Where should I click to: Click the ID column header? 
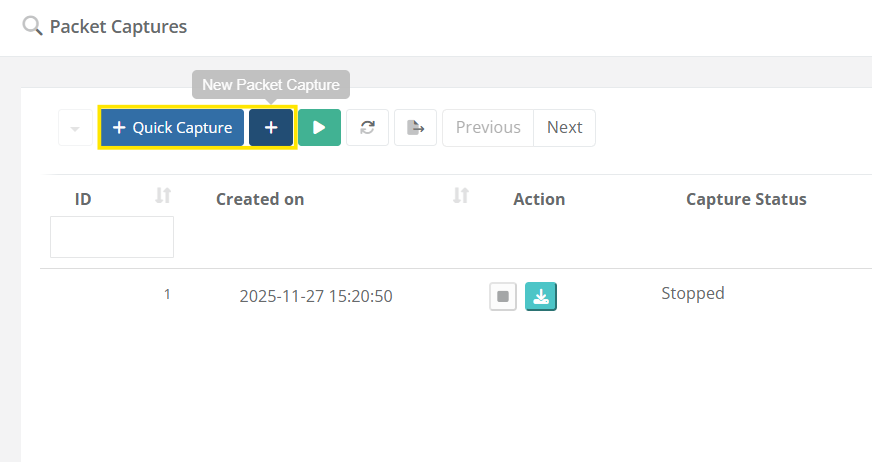pos(84,199)
